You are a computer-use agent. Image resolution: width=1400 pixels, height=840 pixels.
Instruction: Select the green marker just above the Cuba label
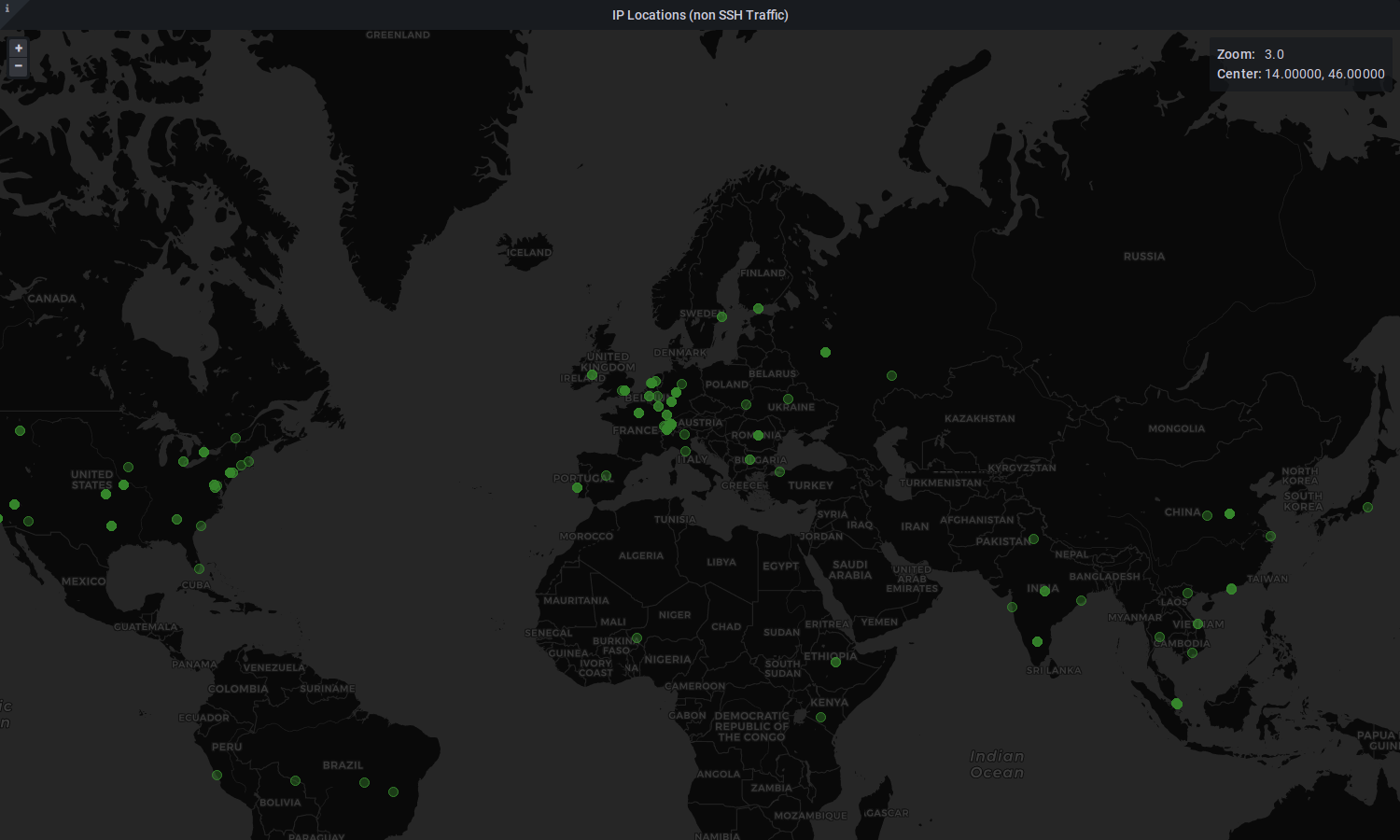click(x=199, y=568)
